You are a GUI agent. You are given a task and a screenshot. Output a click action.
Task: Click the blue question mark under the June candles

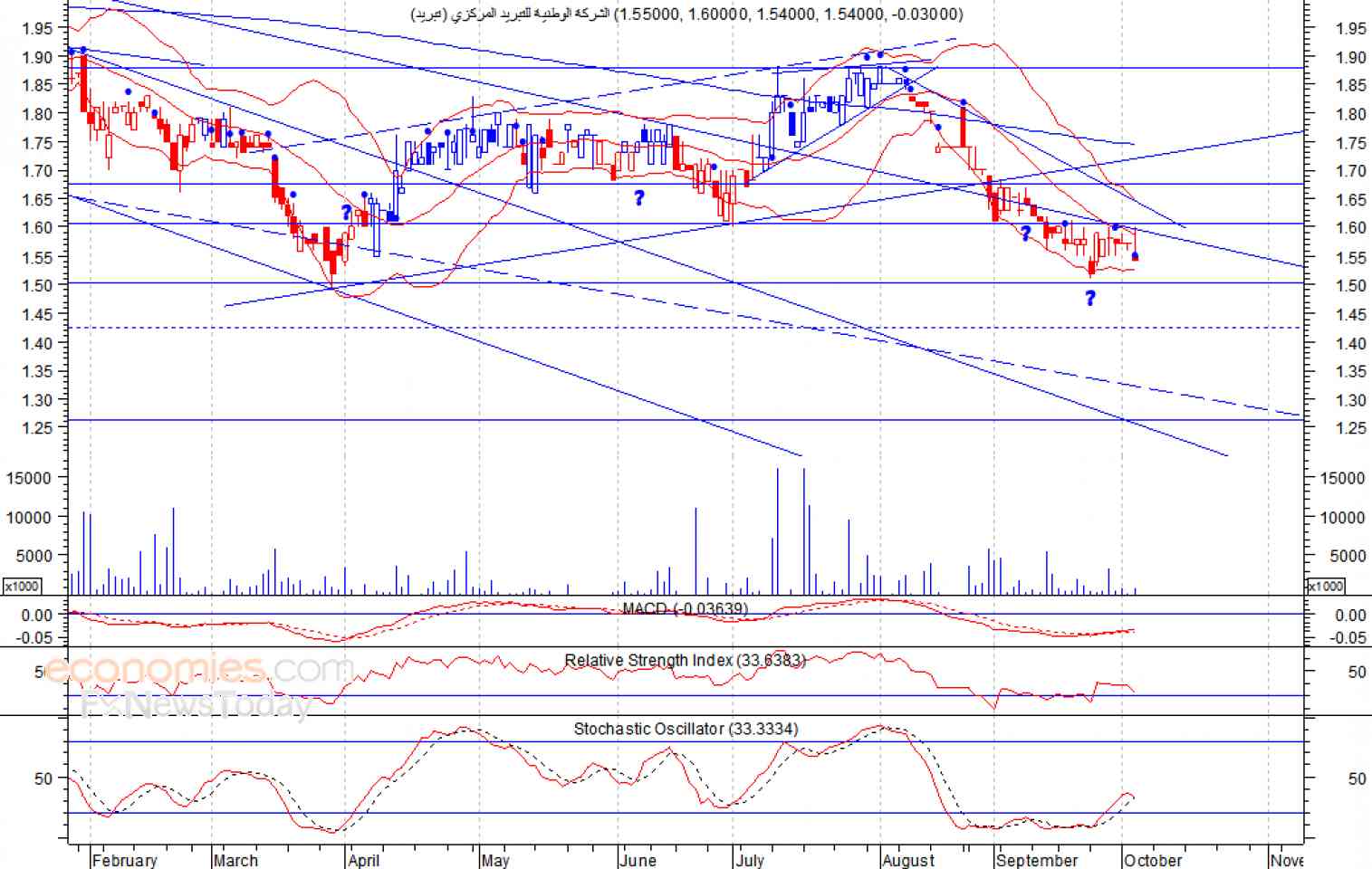click(x=638, y=197)
